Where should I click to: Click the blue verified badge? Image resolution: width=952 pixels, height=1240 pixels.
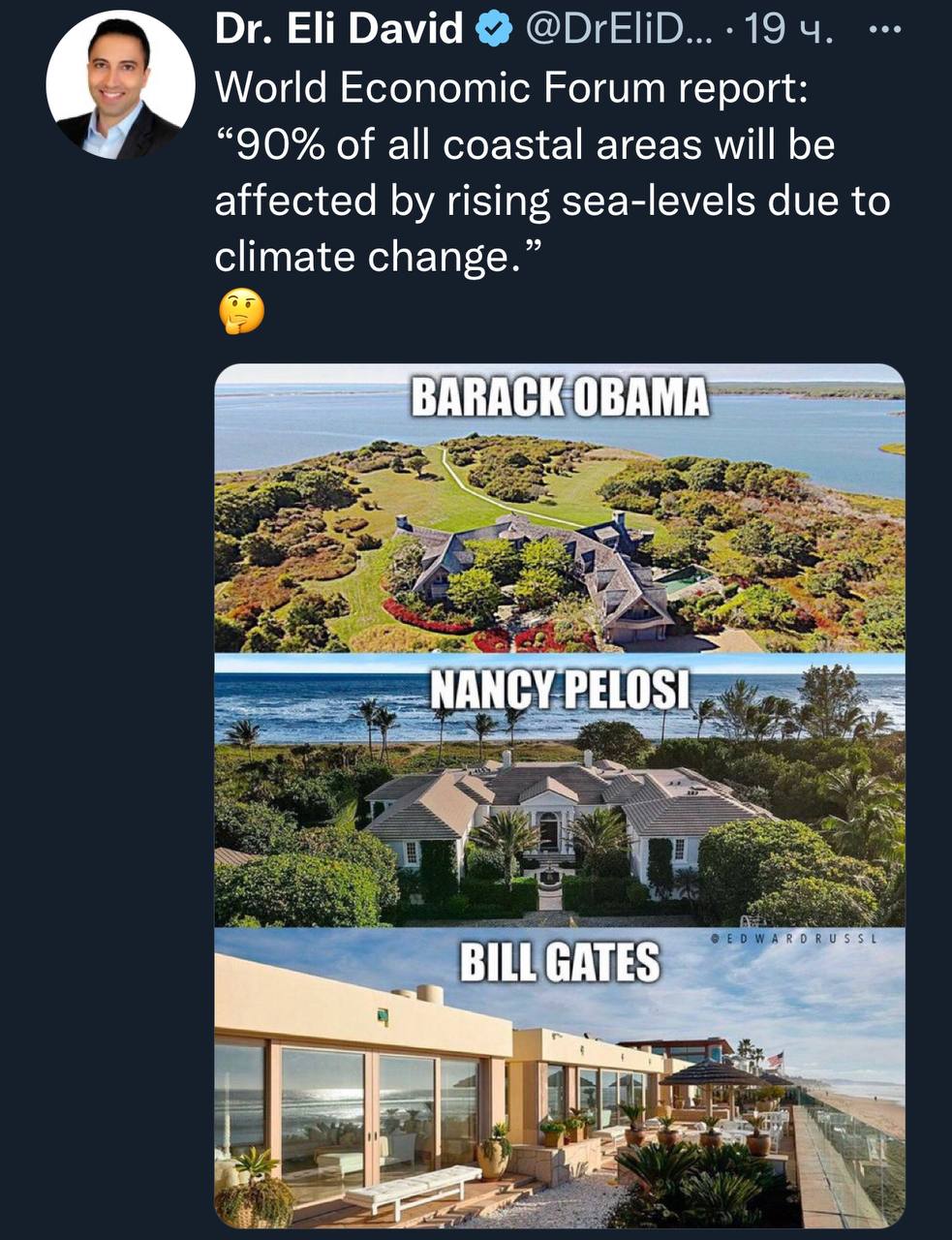tap(495, 31)
